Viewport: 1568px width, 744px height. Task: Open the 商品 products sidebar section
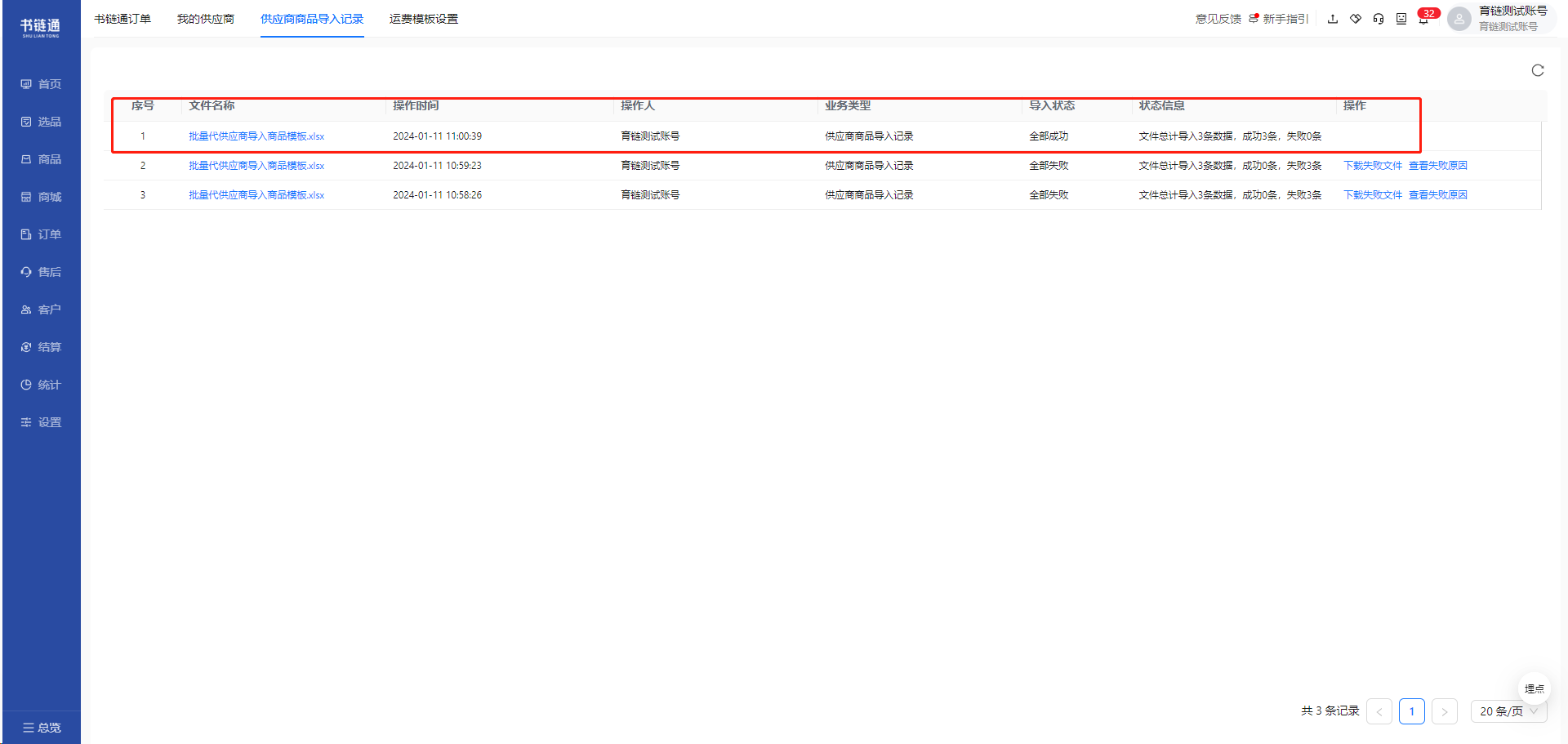click(x=41, y=159)
